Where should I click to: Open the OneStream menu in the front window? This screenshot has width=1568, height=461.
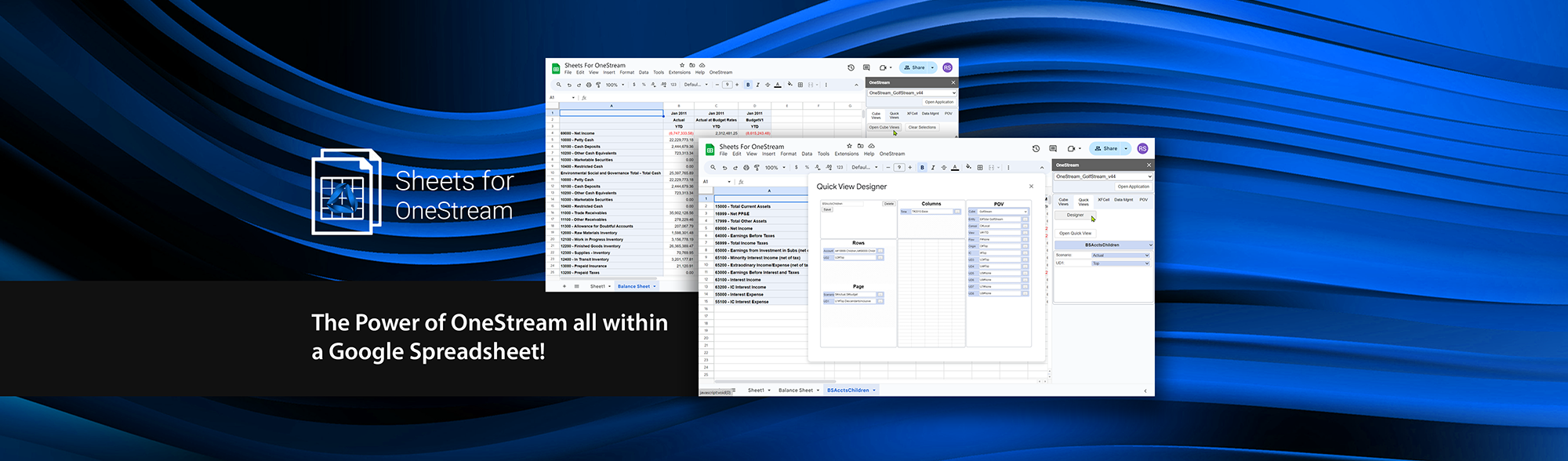click(x=891, y=154)
